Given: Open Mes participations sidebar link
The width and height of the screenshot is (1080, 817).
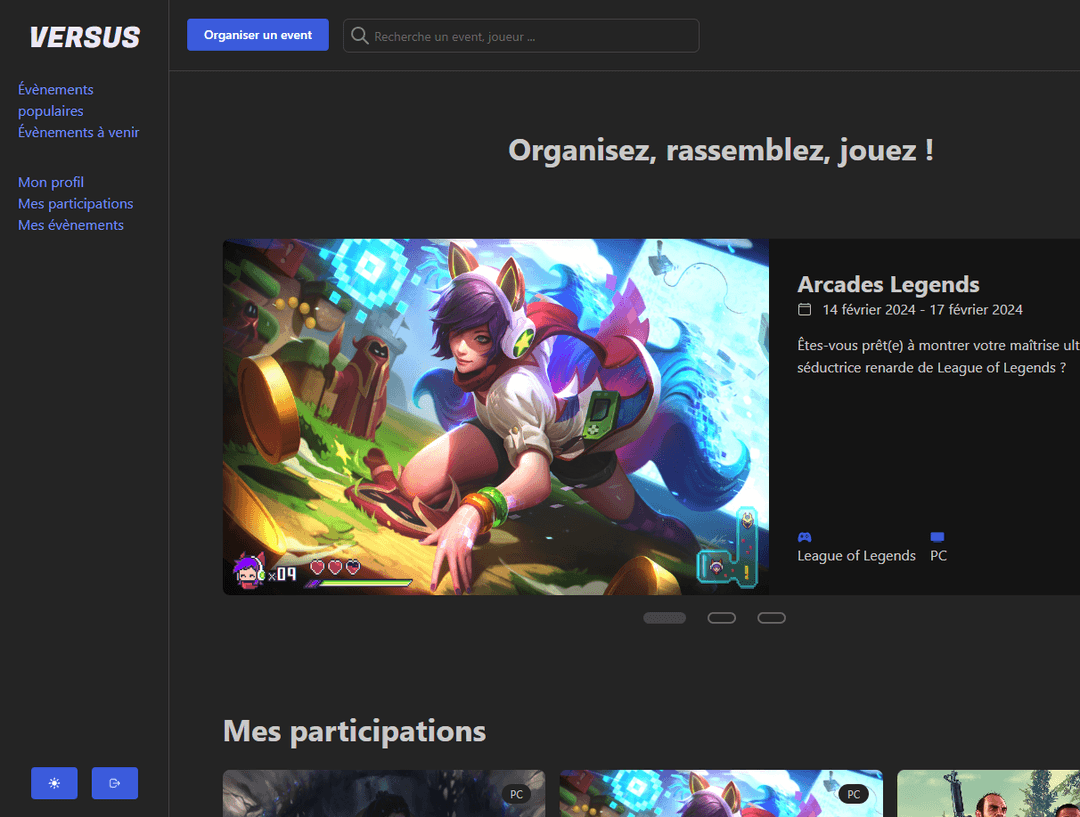Looking at the screenshot, I should click(x=76, y=204).
